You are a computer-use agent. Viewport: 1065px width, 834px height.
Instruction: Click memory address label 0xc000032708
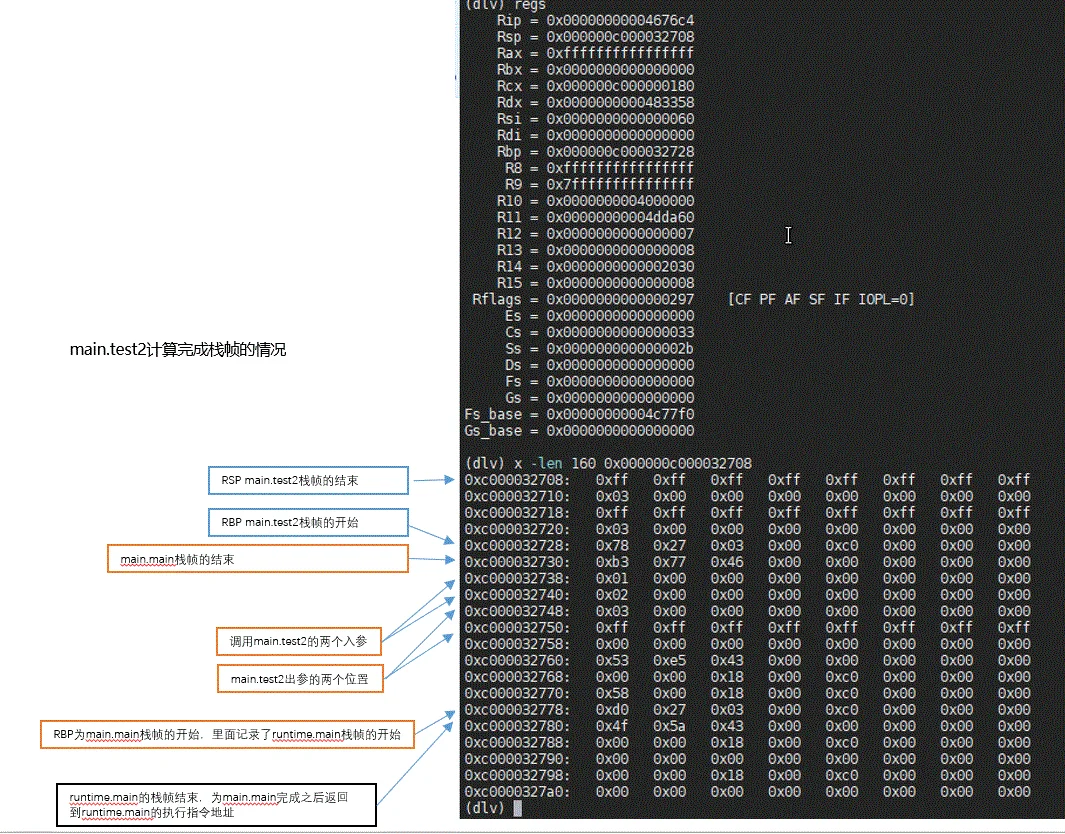coord(517,480)
